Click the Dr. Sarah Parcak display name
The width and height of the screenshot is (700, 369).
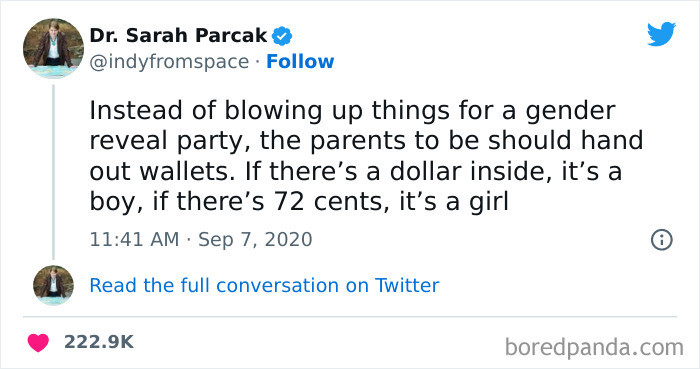coord(178,36)
